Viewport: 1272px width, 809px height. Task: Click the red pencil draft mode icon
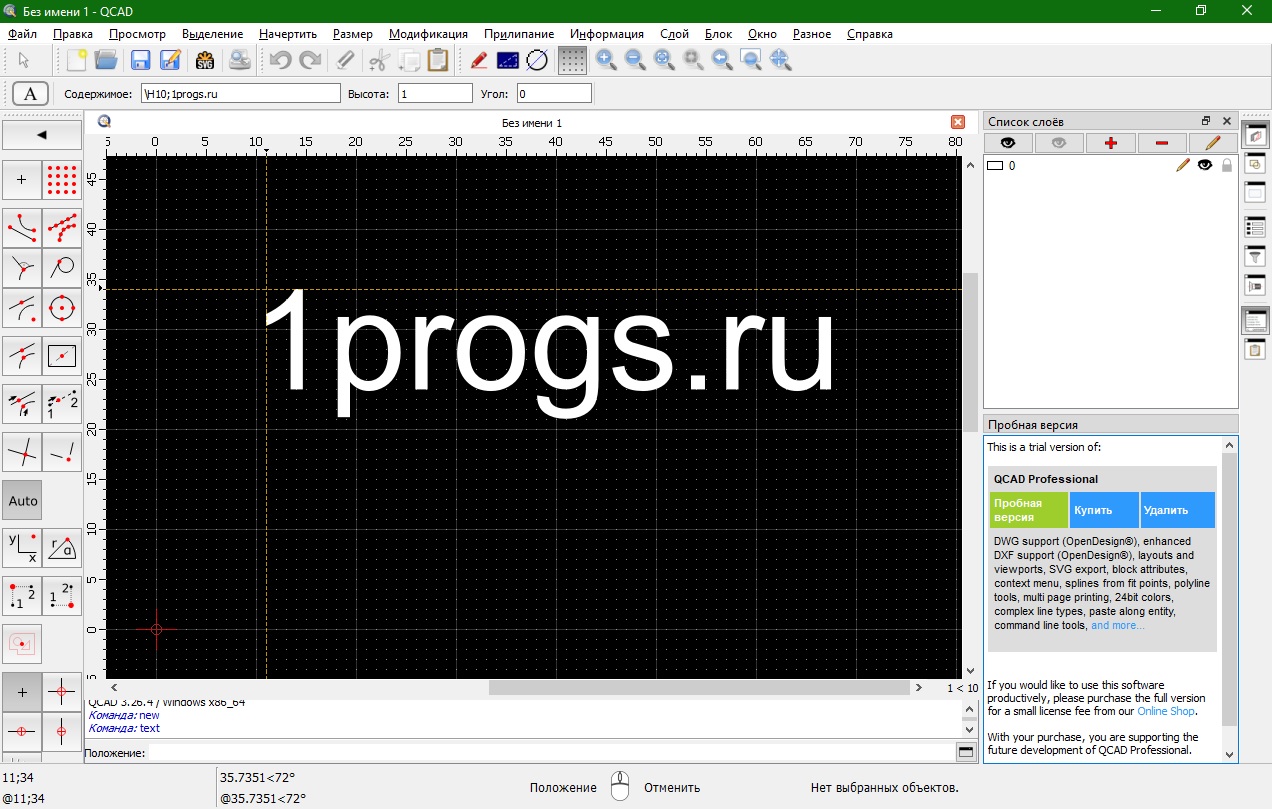(x=478, y=60)
